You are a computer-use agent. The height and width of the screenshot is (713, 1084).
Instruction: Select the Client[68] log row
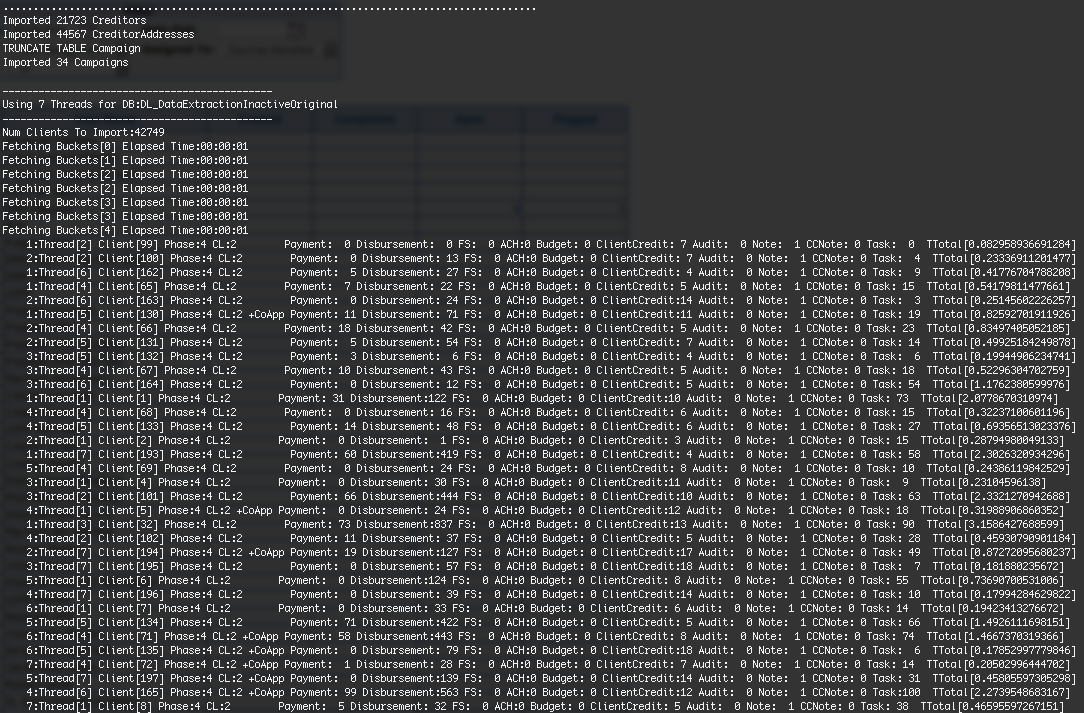pos(548,412)
